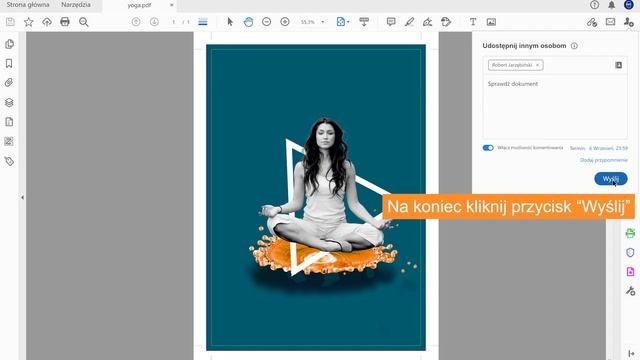This screenshot has width=640, height=360.
Task: Select the arrow selection tool
Action: click(230, 22)
